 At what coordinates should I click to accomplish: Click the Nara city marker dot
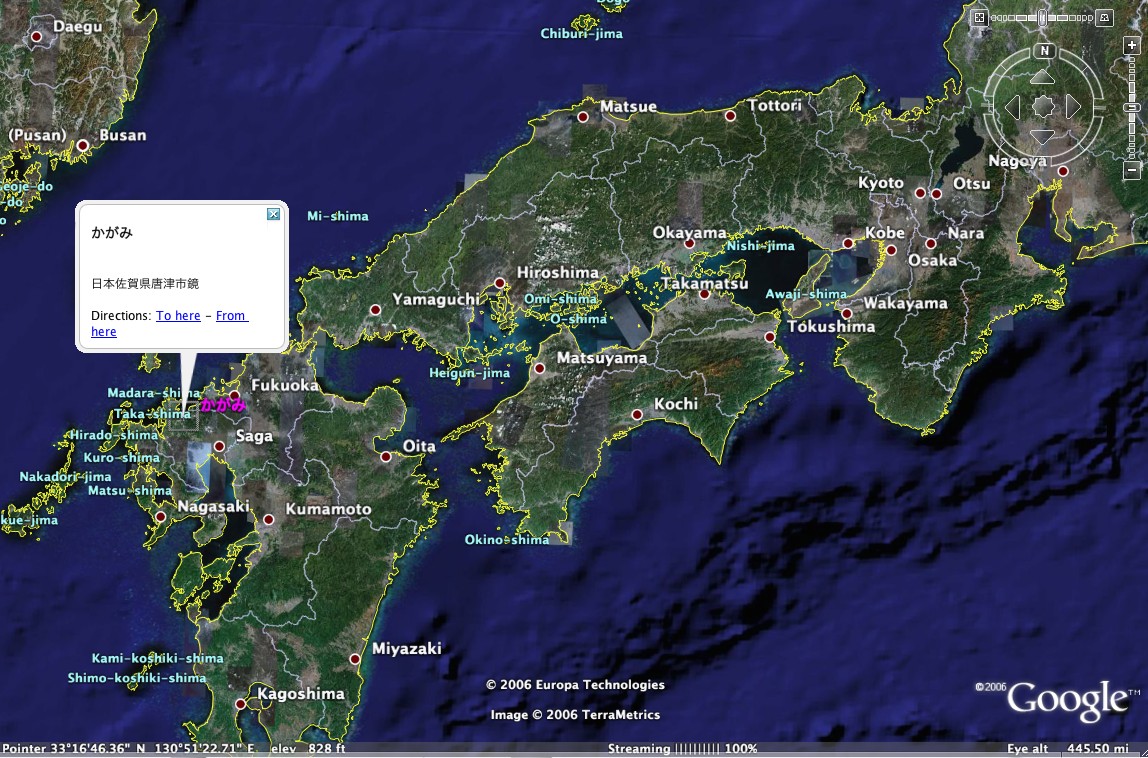click(x=931, y=243)
